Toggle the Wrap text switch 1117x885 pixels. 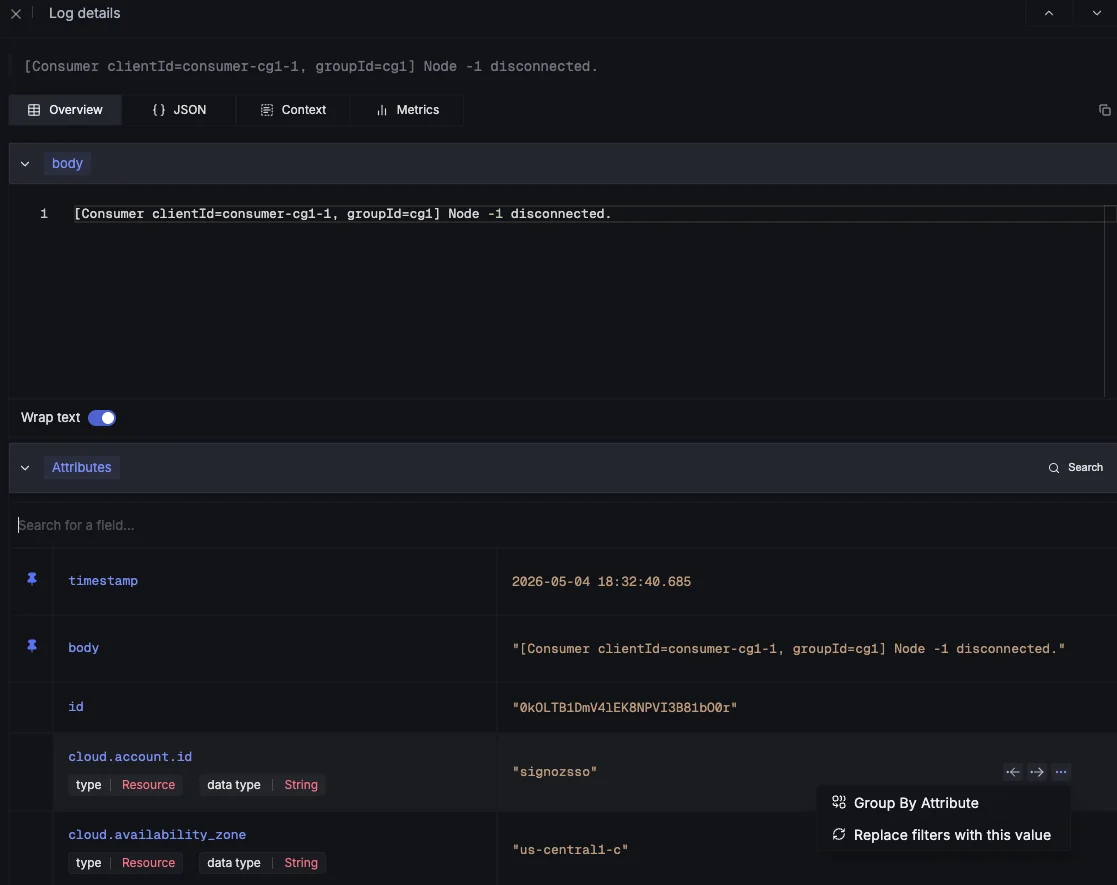102,418
